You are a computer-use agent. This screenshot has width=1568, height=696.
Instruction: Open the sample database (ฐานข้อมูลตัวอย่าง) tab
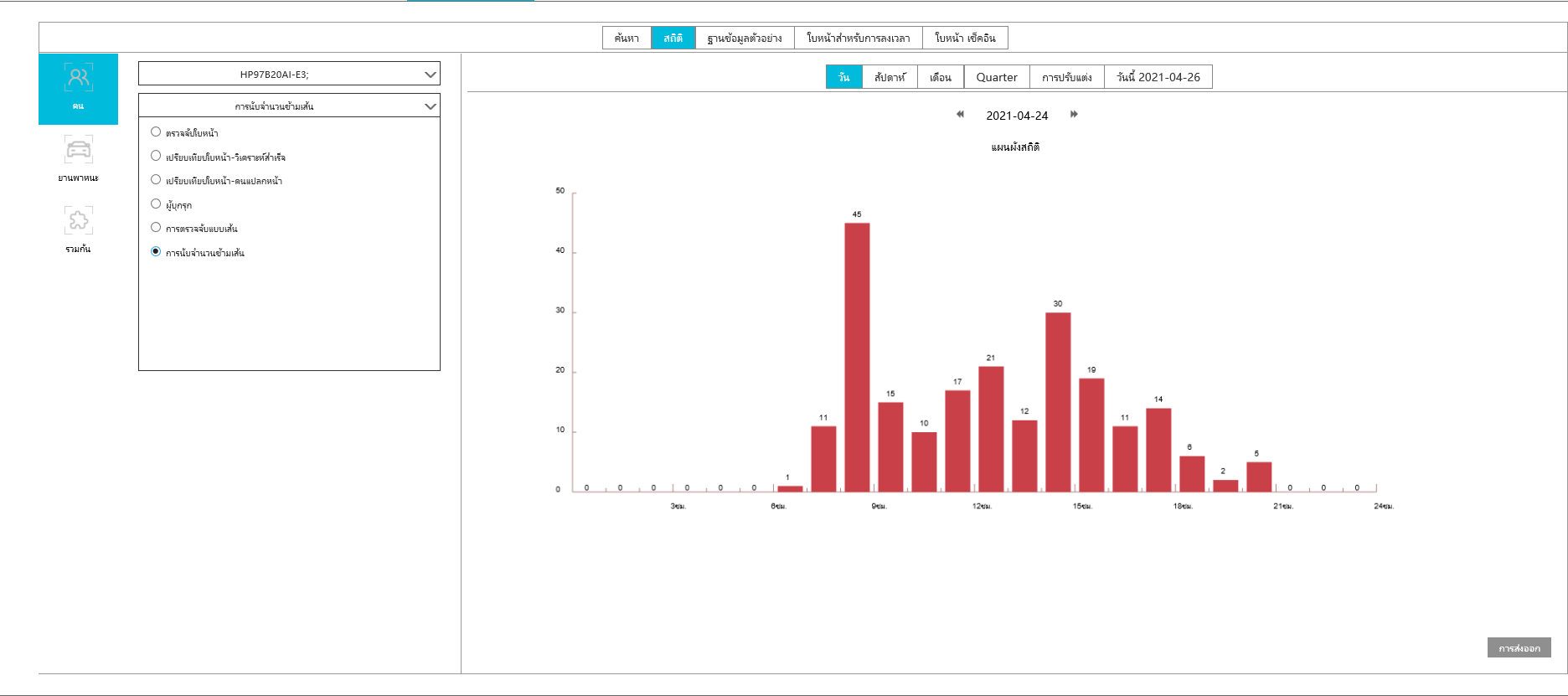pyautogui.click(x=745, y=39)
